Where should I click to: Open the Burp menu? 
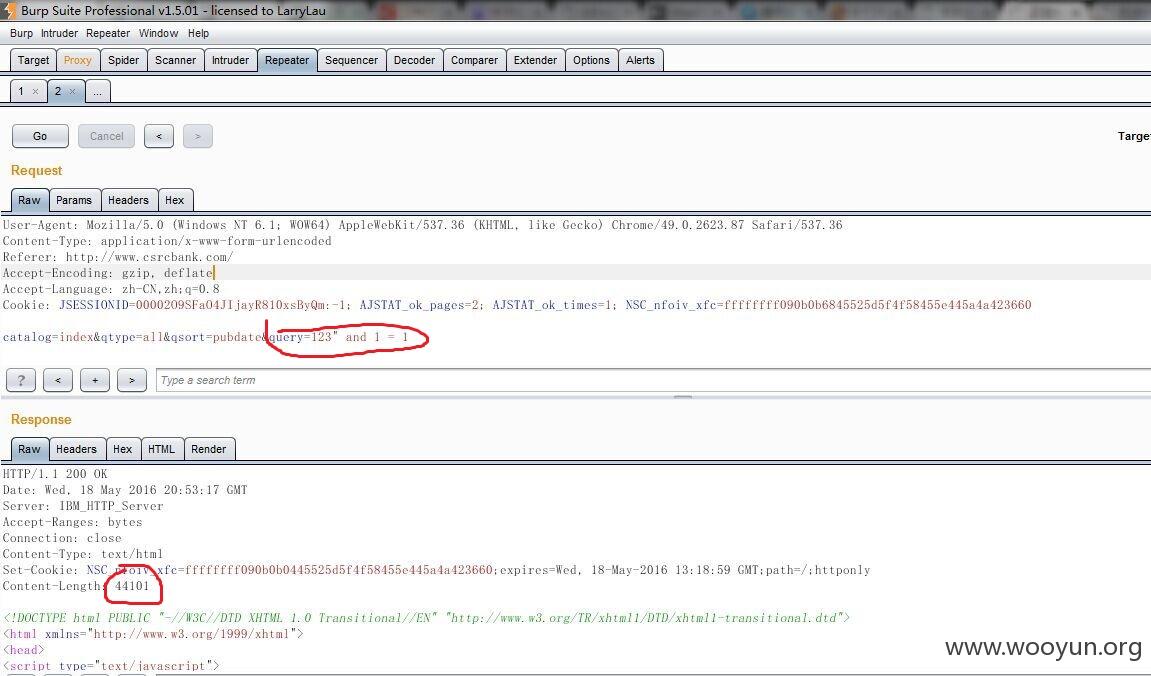pos(21,33)
